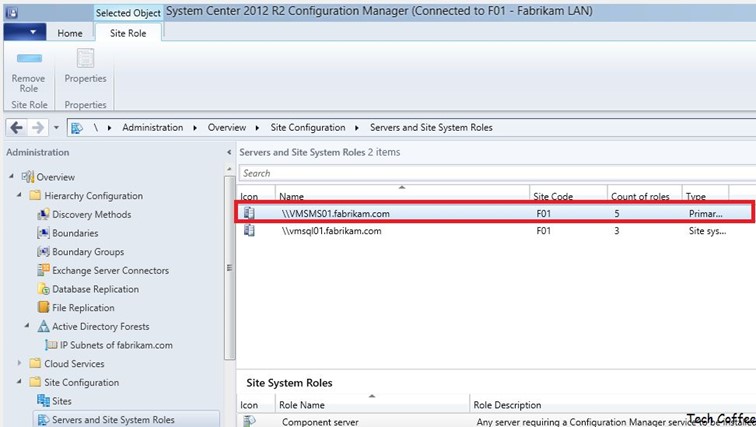Sort roles by Role Description header
The image size is (756, 427).
[x=612, y=403]
